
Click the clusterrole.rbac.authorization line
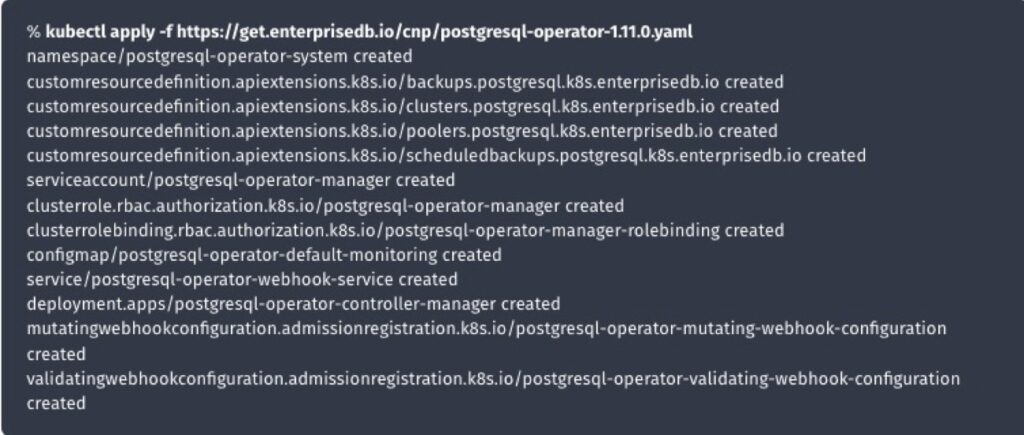[x=325, y=206]
